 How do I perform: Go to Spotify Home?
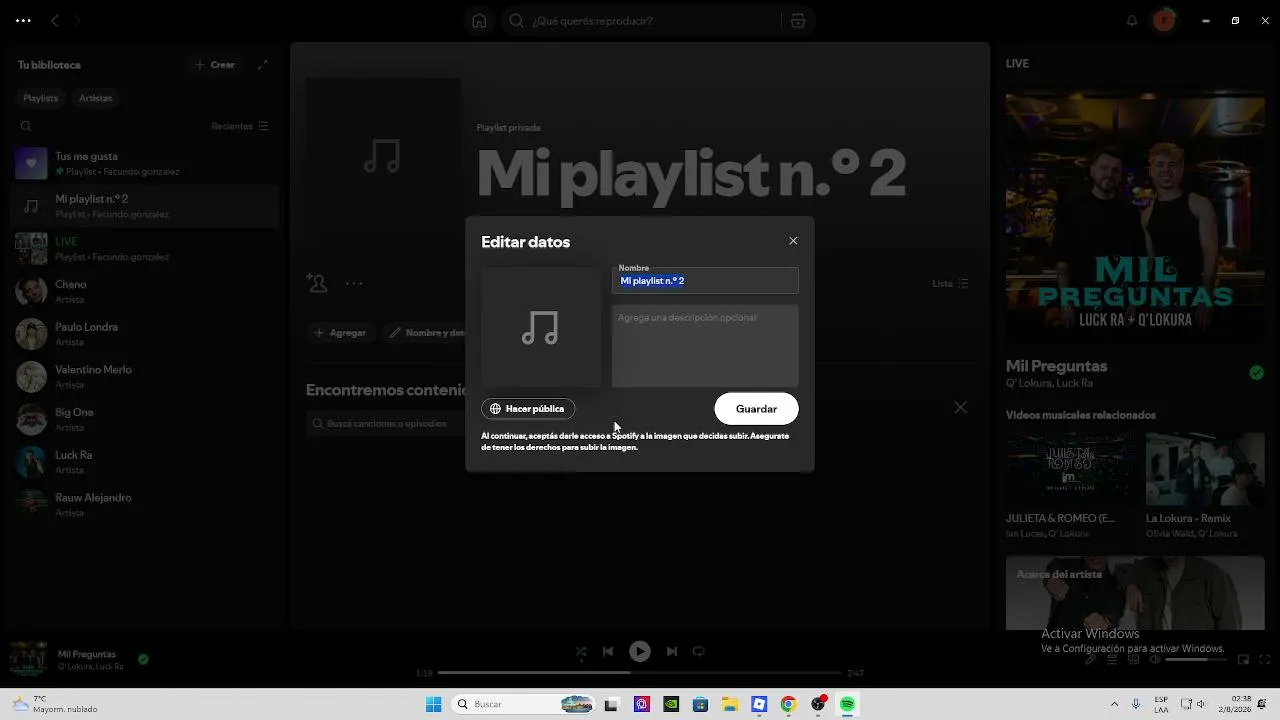(x=479, y=21)
